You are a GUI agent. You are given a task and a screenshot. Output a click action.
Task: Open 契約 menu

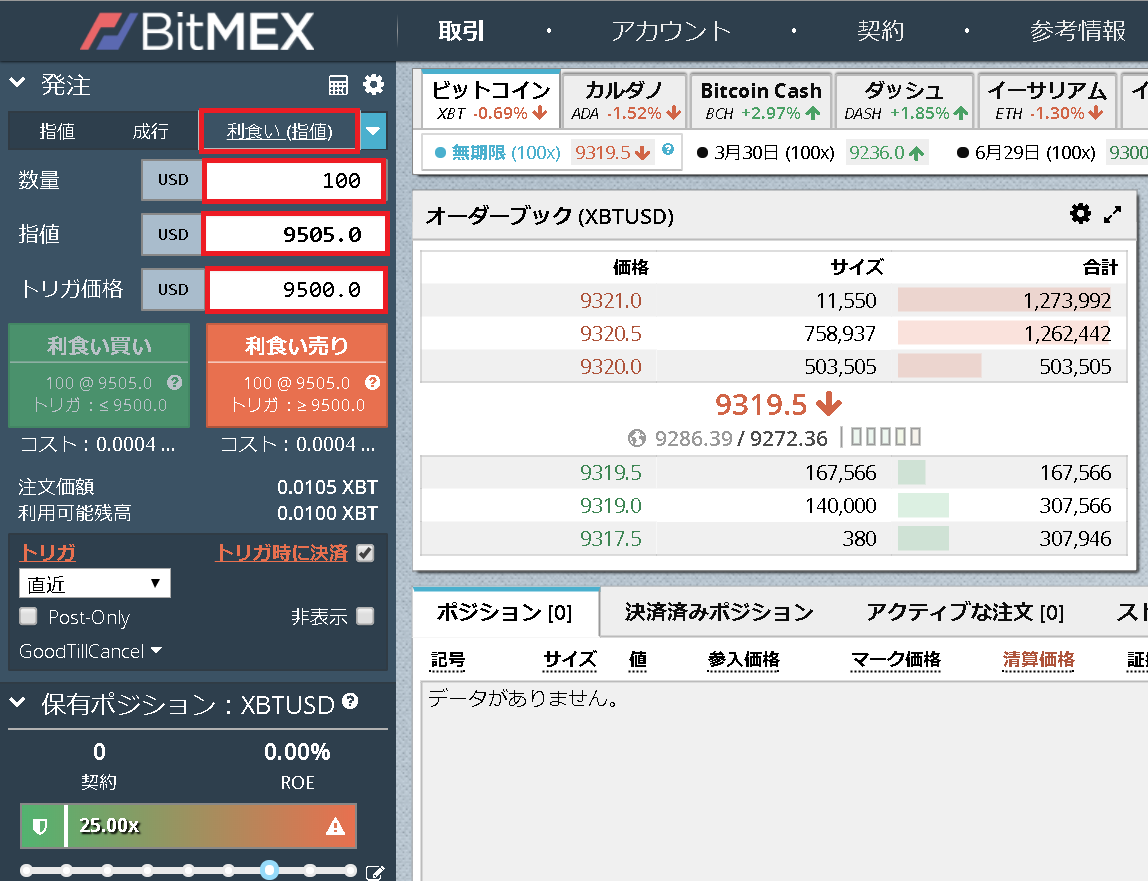[x=881, y=31]
